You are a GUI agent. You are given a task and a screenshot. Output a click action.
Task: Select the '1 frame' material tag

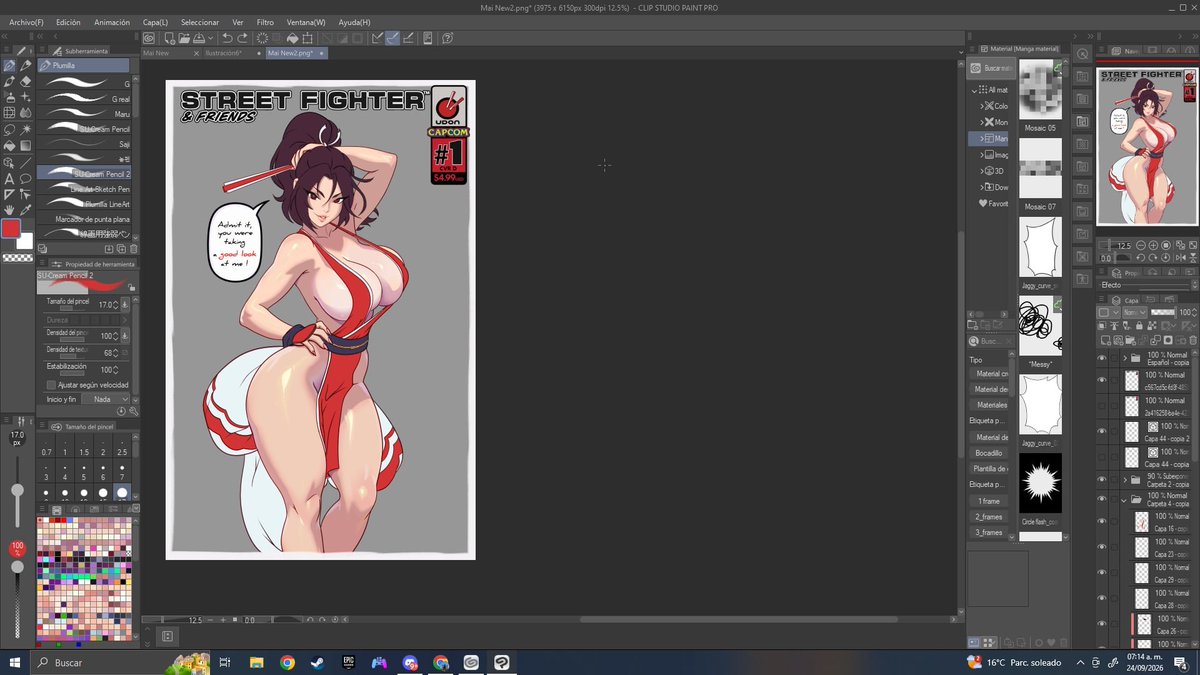(989, 501)
